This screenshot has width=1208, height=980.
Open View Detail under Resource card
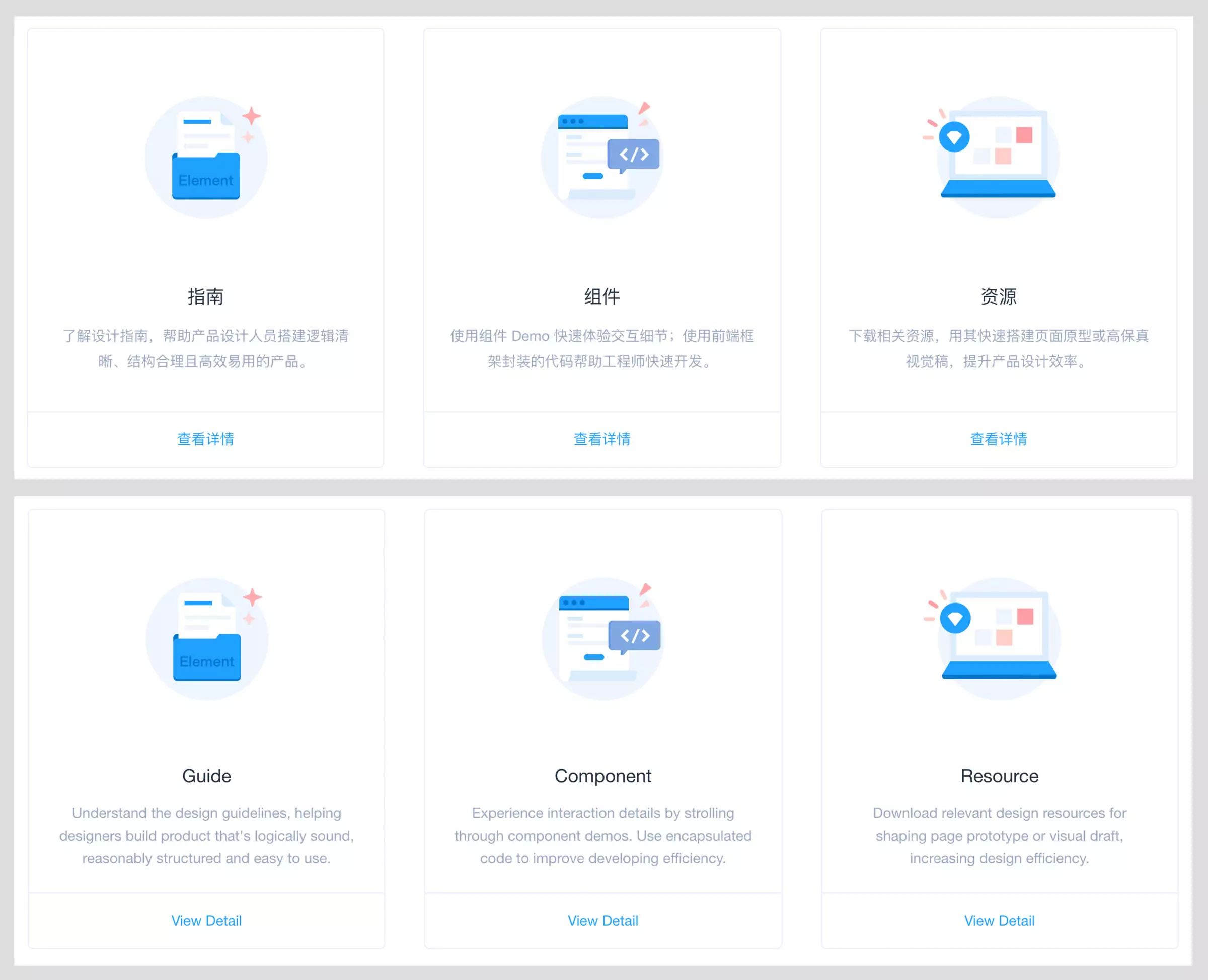pos(1000,921)
